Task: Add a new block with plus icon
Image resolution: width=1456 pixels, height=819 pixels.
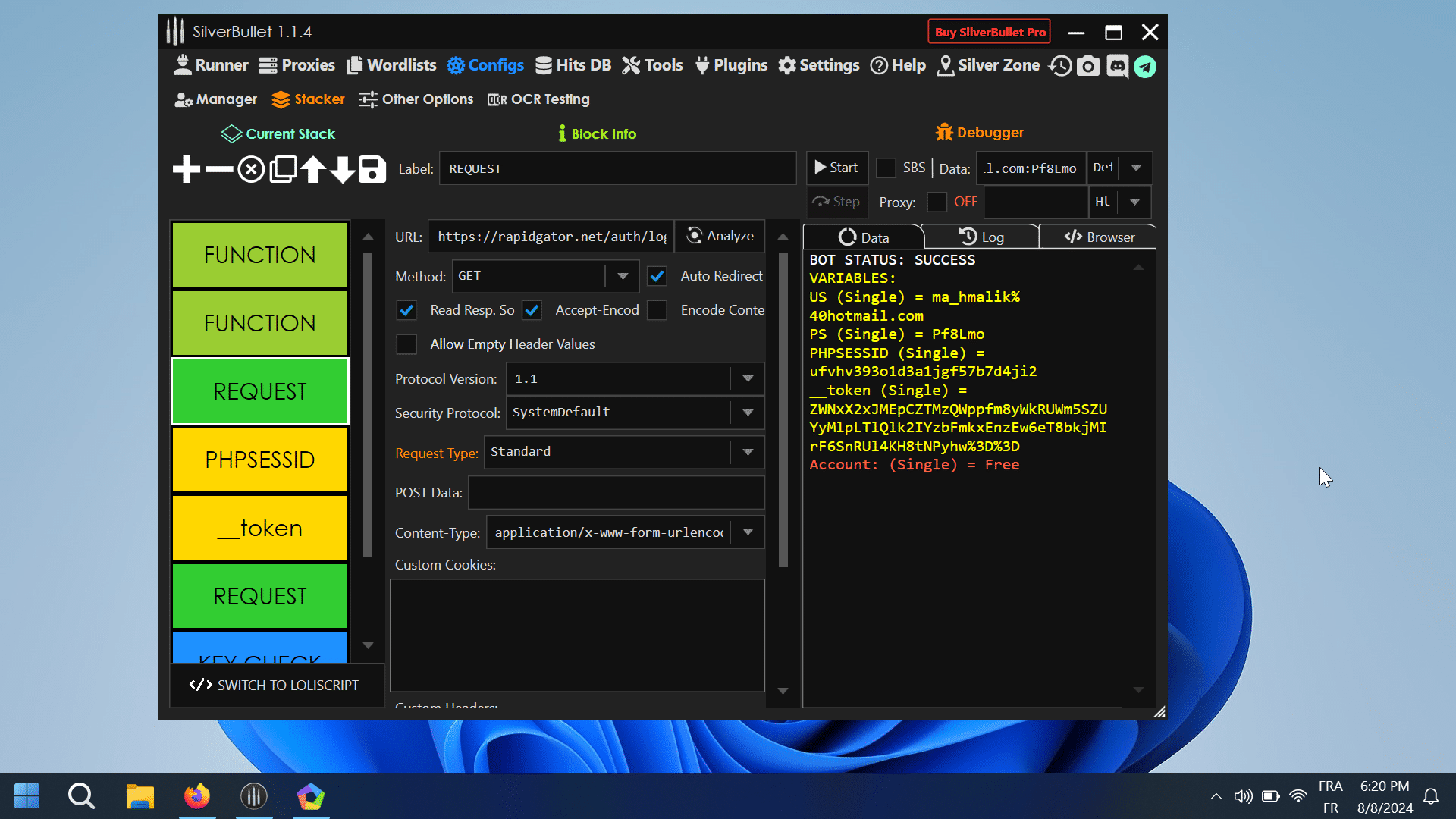Action: (x=187, y=169)
